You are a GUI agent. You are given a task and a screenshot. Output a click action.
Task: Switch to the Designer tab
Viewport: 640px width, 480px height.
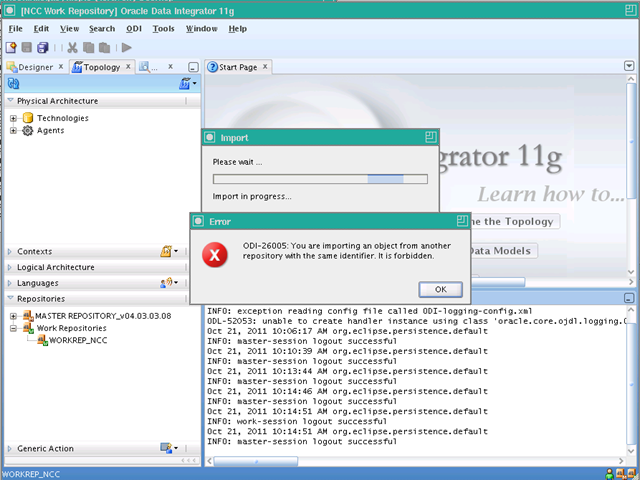[x=36, y=67]
